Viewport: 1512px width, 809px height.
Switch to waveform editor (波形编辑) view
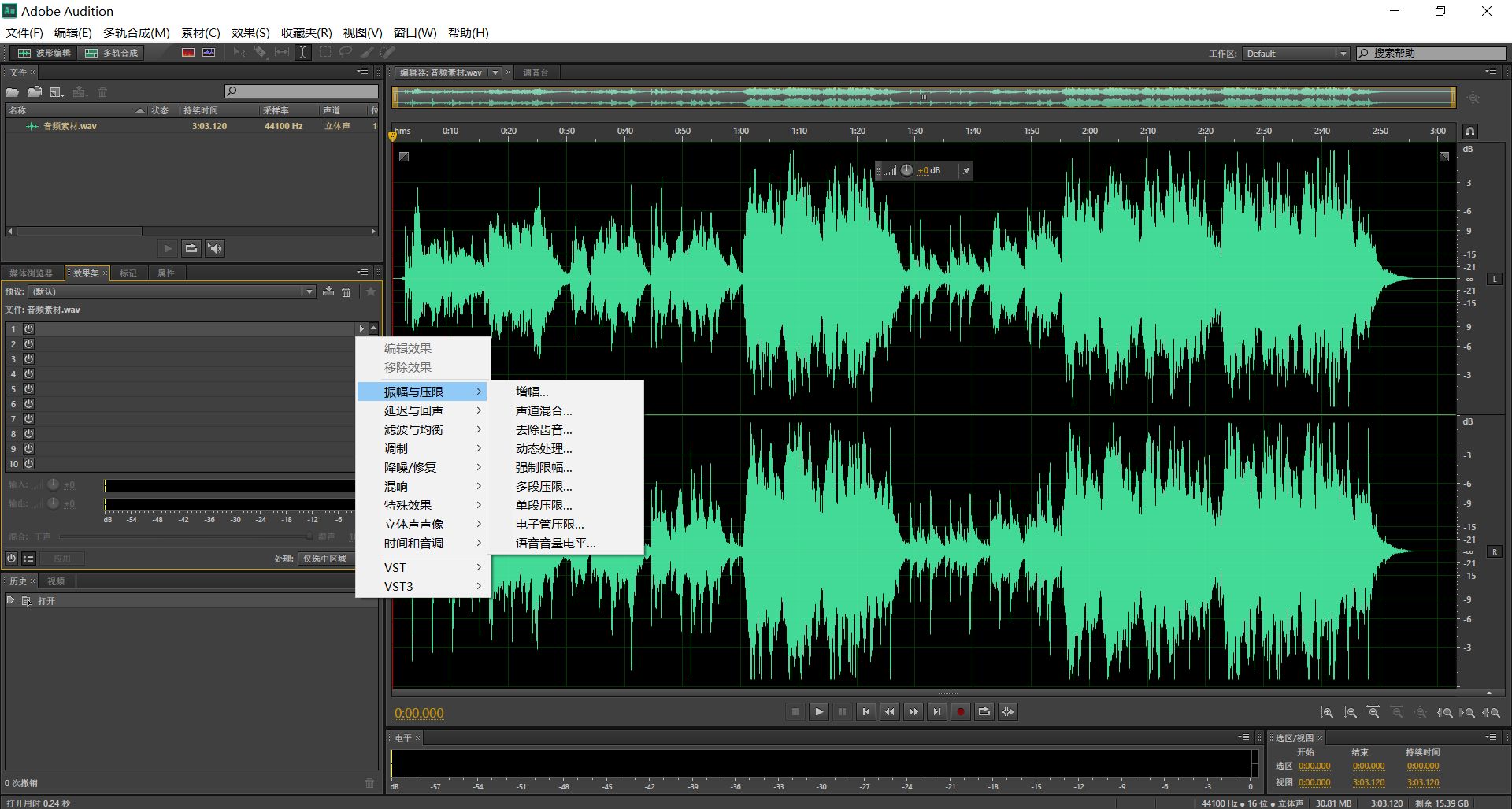[45, 53]
